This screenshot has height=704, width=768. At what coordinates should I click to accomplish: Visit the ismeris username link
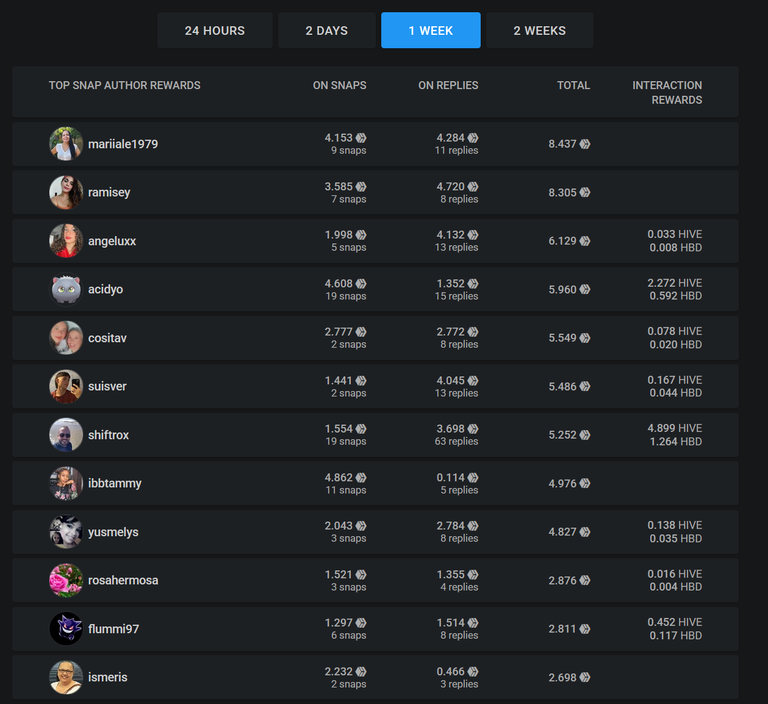(x=108, y=678)
